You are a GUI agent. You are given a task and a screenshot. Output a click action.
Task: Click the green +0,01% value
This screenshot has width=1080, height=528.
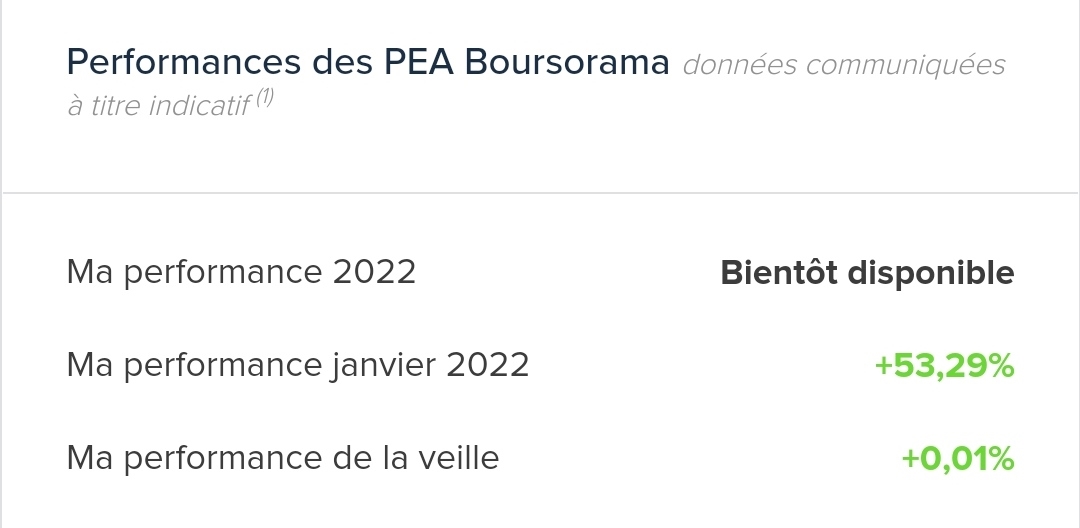click(x=958, y=459)
